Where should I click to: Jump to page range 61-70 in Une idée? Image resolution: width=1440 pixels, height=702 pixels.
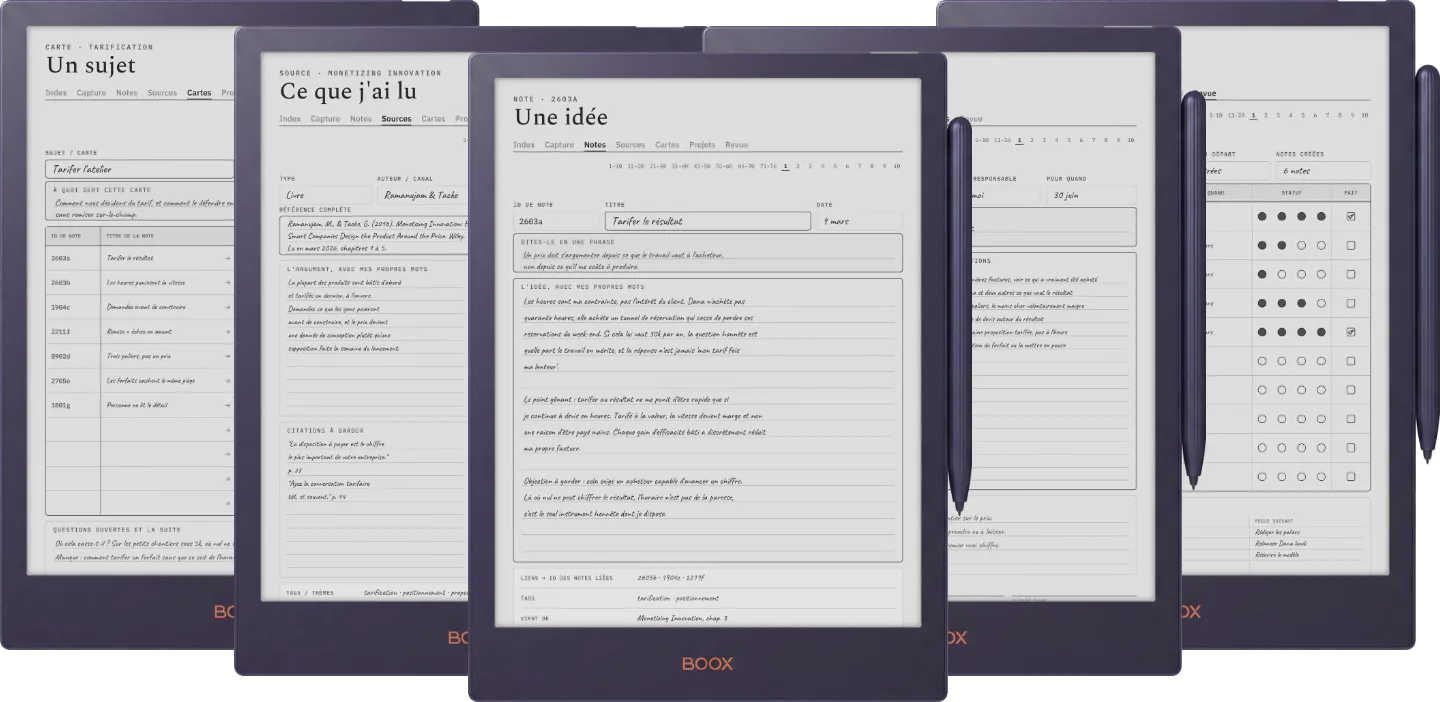746,166
